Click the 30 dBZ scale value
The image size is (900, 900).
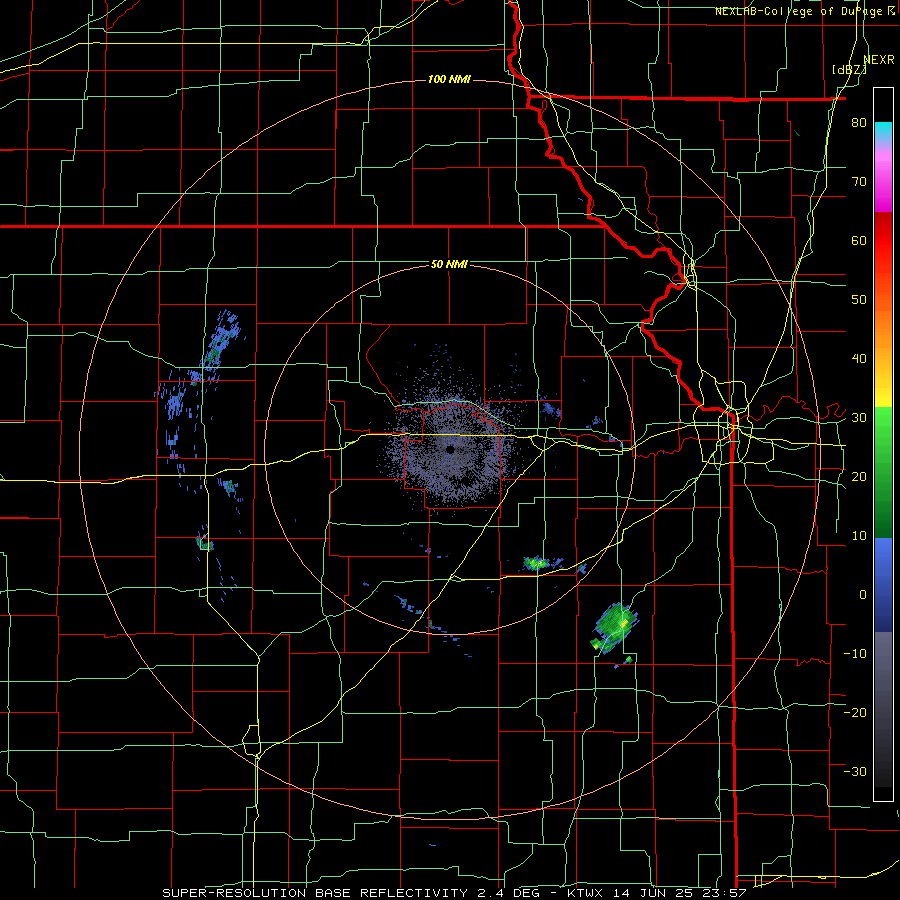tap(859, 418)
